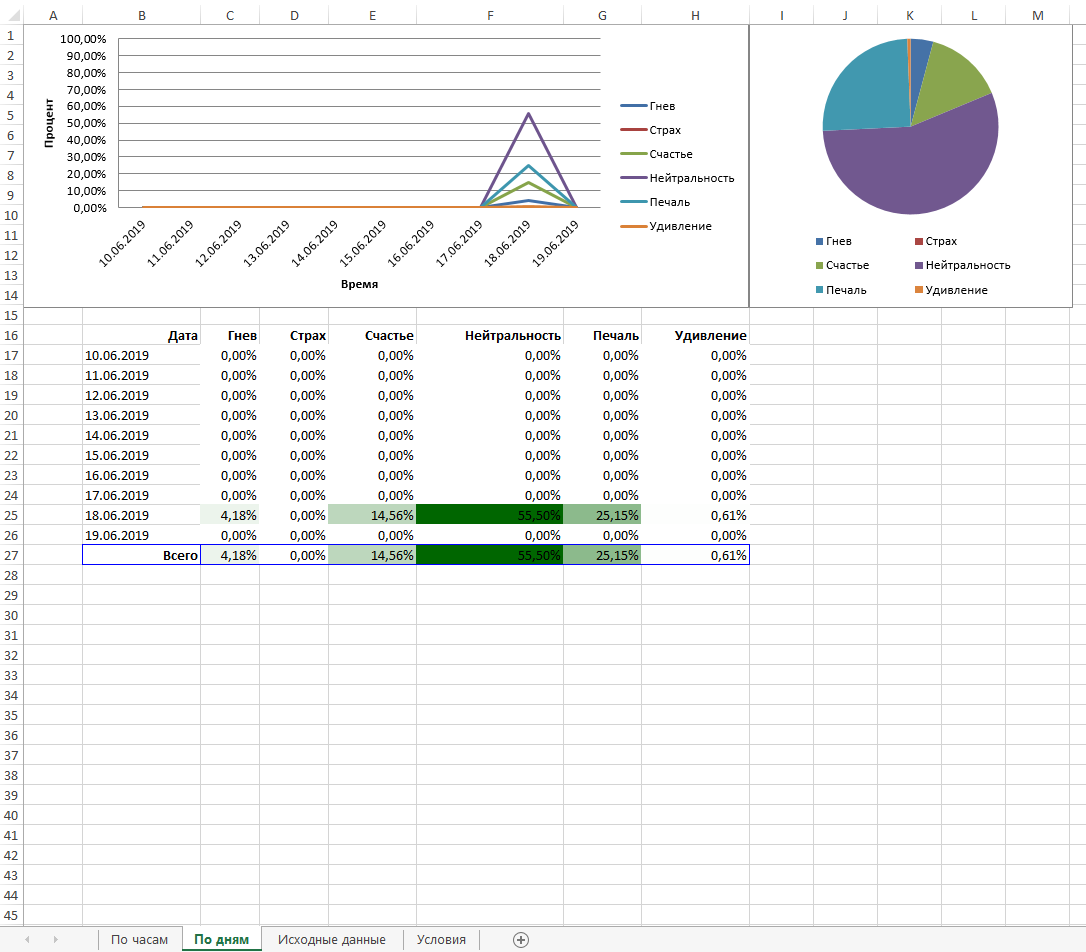Switch to the По часам sheet tab
The image size is (1086, 952).
139,940
